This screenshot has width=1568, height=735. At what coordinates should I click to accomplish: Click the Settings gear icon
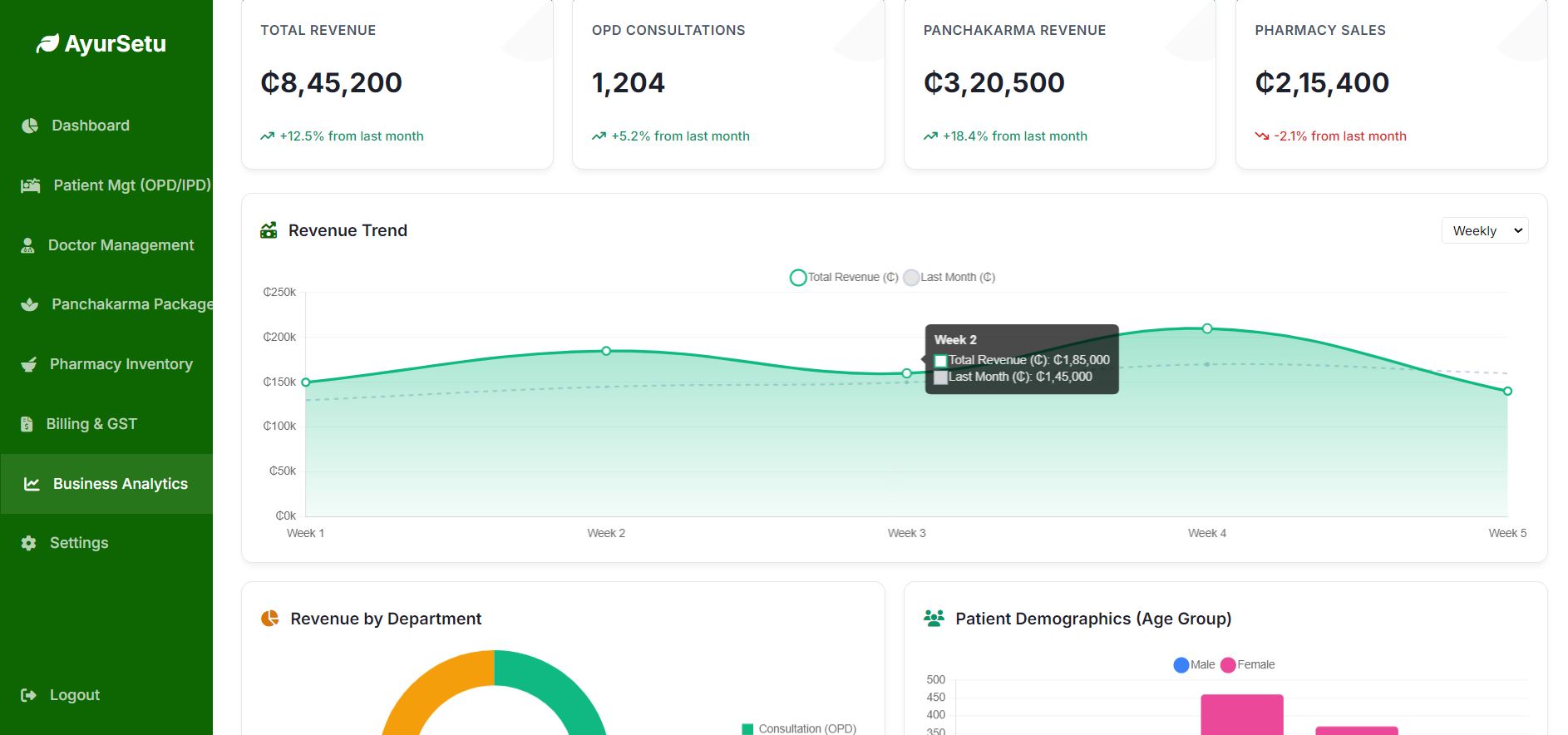(x=28, y=543)
